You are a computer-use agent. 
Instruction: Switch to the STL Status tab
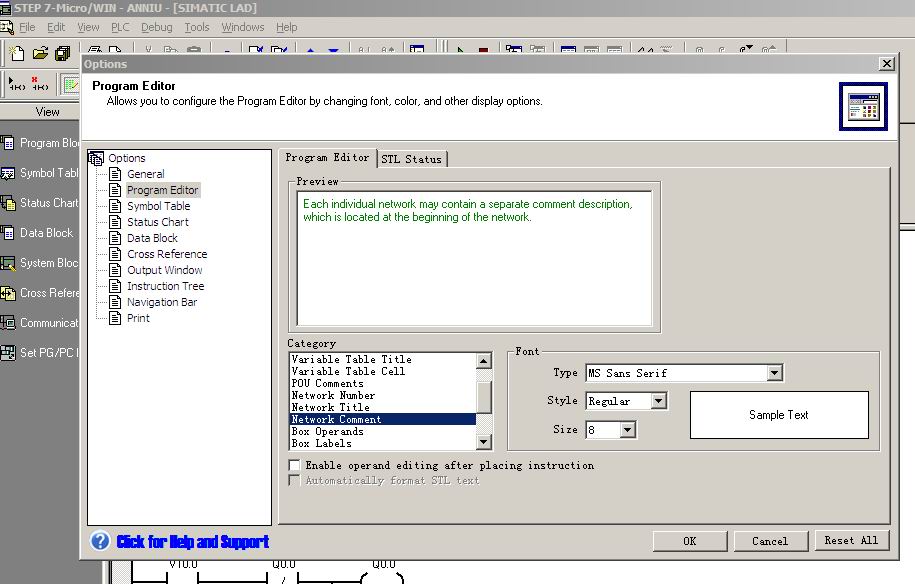411,159
